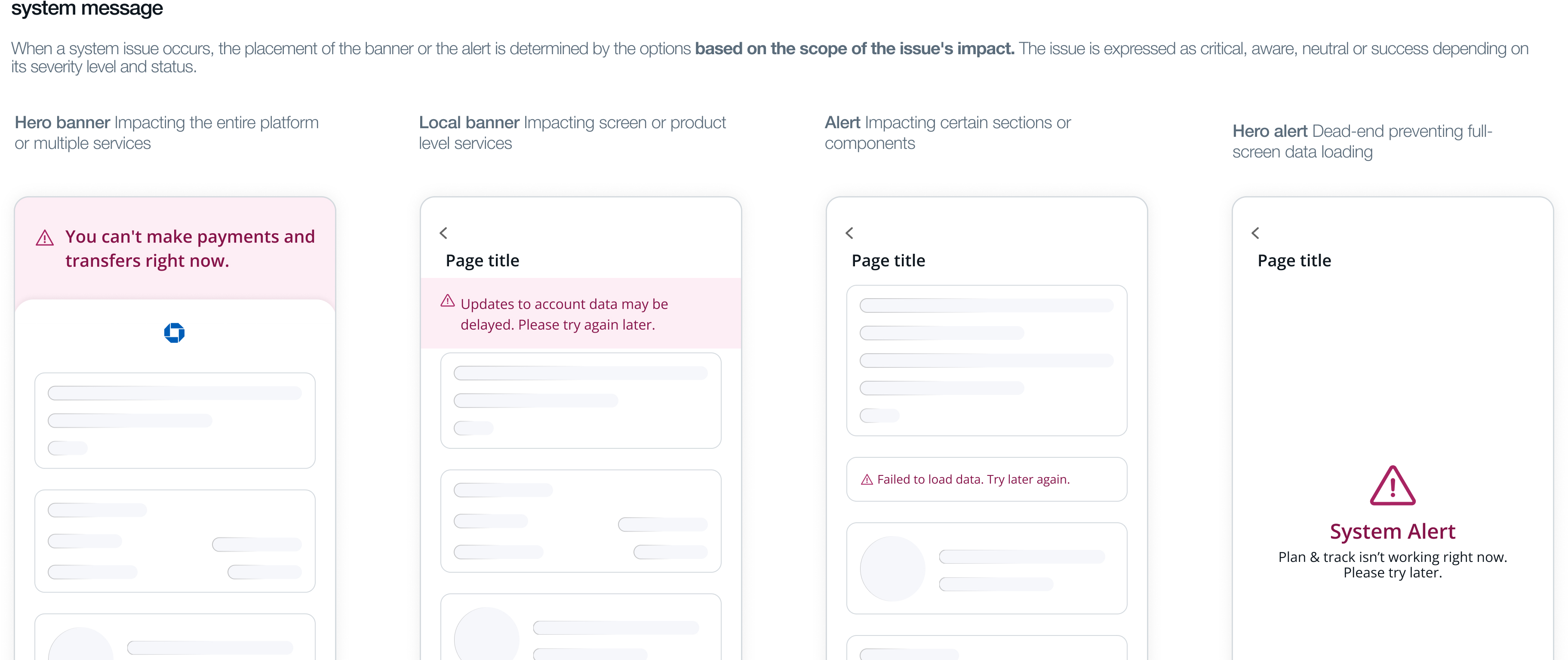The width and height of the screenshot is (1568, 660).
Task: Click the "Failed to load data. Try later again." alert
Action: tap(973, 480)
